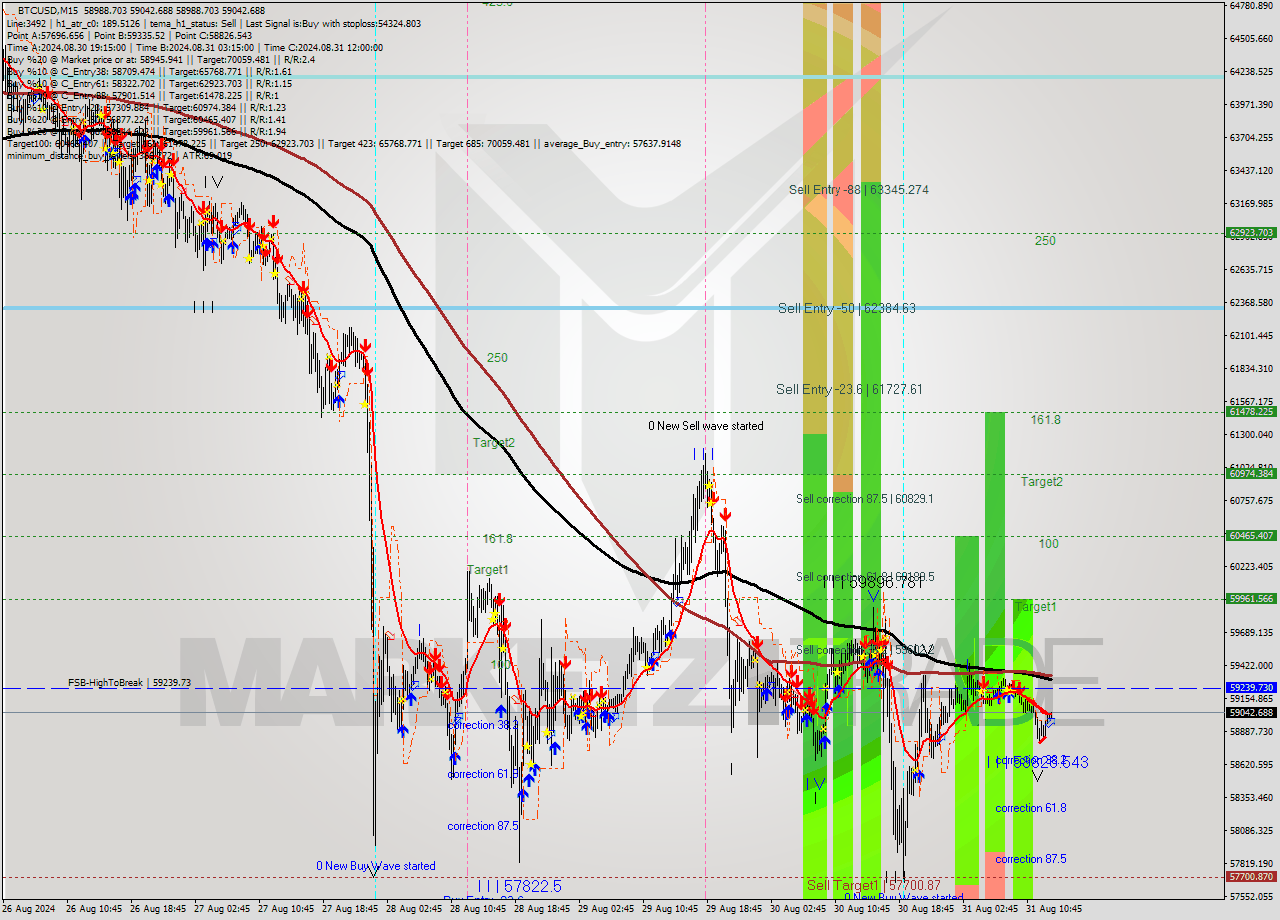
Task: Select the 'correction 87.5' label near 28 Aug 10:45
Action: tap(482, 826)
